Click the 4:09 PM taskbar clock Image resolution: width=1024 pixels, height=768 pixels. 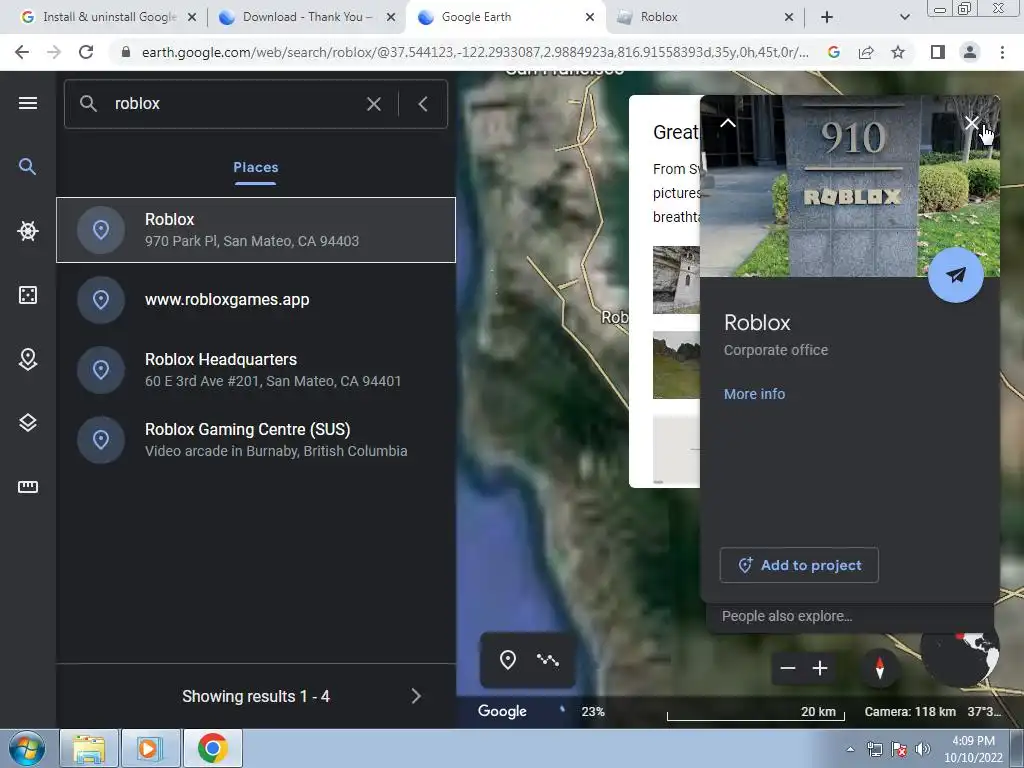(x=973, y=741)
